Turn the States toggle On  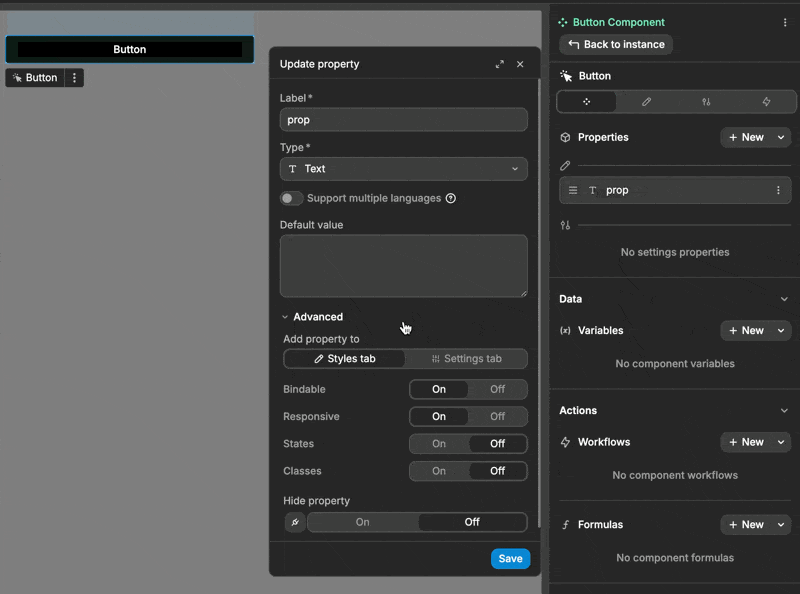click(x=438, y=443)
